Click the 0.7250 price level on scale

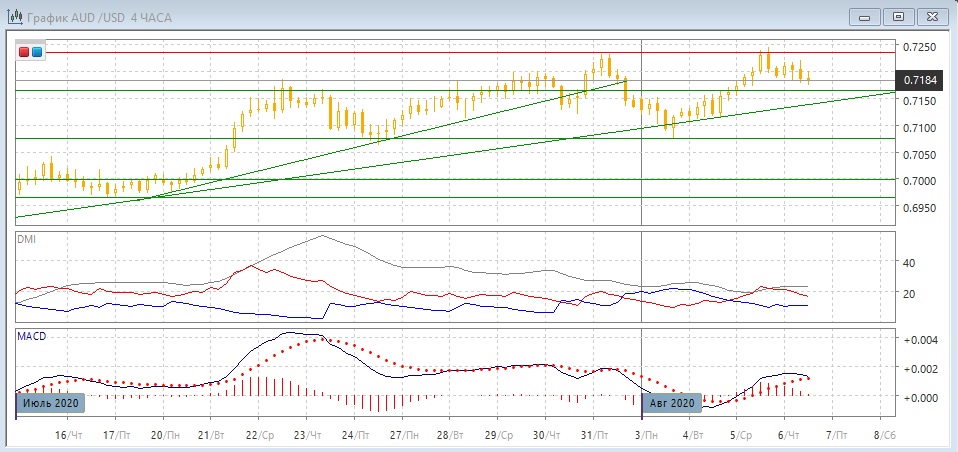(919, 47)
